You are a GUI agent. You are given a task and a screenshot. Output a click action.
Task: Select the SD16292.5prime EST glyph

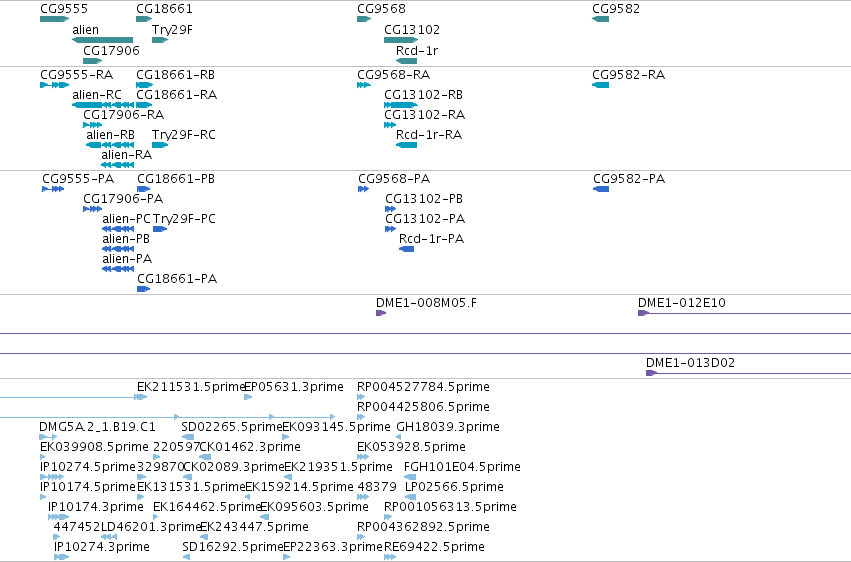(x=186, y=557)
